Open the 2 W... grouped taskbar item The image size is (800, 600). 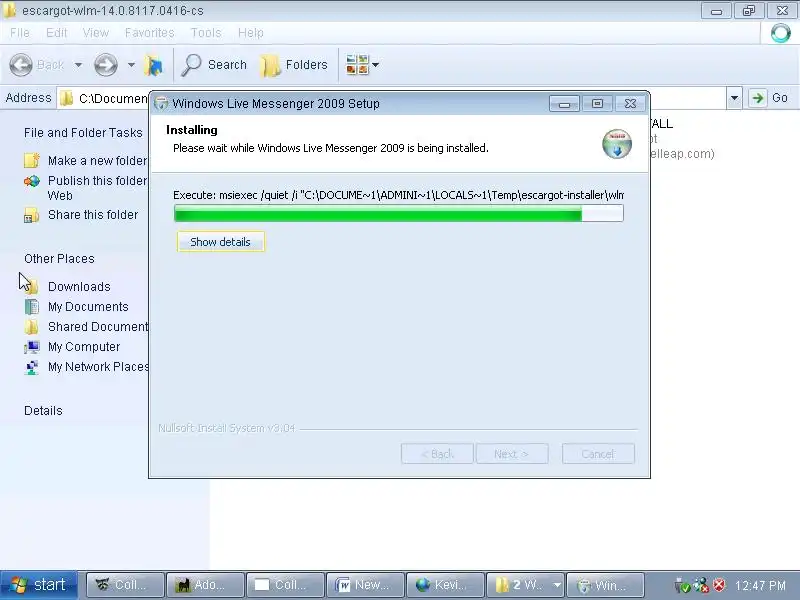point(526,585)
